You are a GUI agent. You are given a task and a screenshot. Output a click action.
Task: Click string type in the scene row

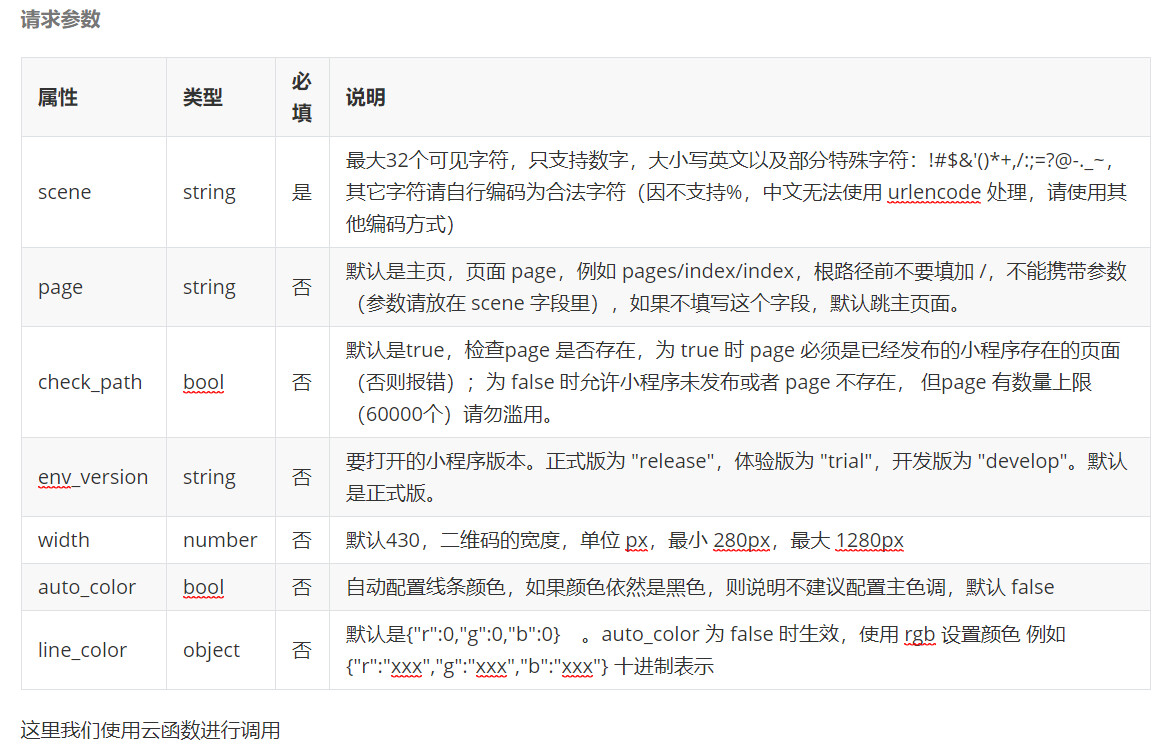coord(209,193)
